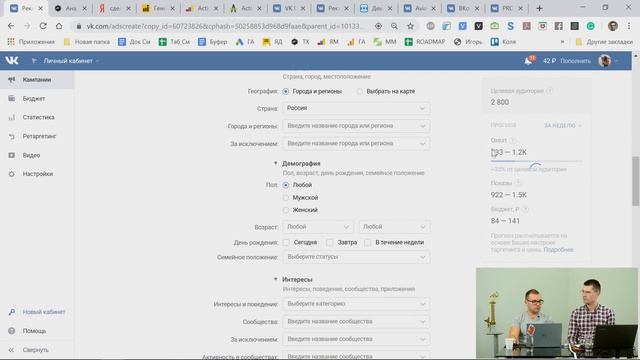Check the Сегодня birthday checkbox
This screenshot has width=640, height=360.
(286, 242)
